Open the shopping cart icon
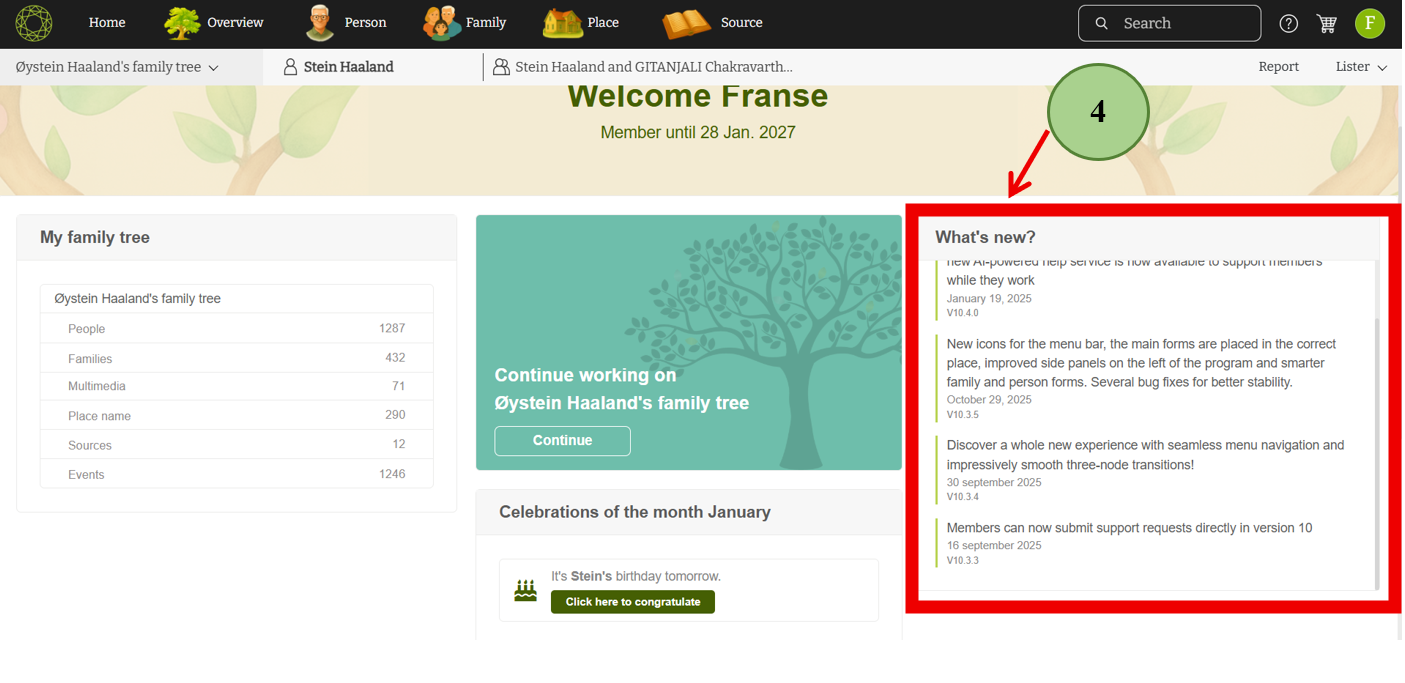The height and width of the screenshot is (683, 1405). (x=1327, y=23)
